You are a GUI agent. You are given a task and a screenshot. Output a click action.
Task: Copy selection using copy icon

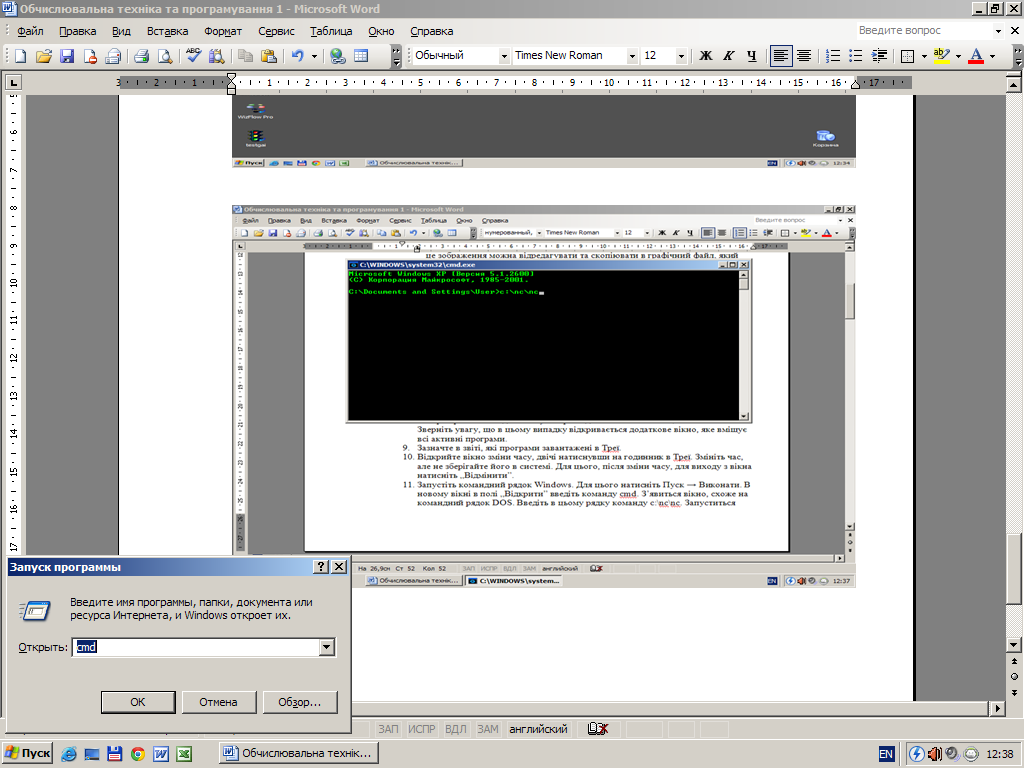[x=246, y=56]
